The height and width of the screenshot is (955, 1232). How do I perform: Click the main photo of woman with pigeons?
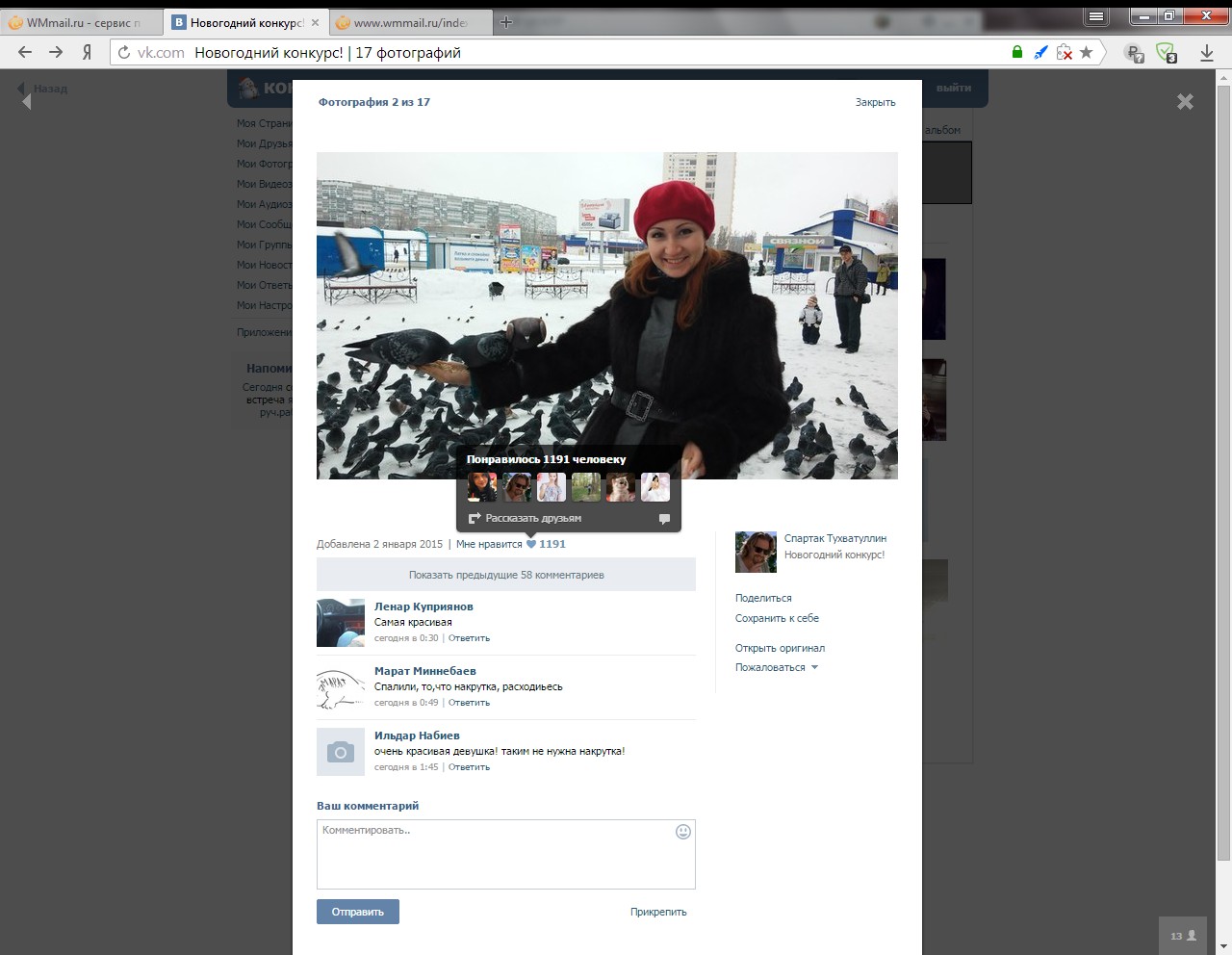(x=607, y=316)
